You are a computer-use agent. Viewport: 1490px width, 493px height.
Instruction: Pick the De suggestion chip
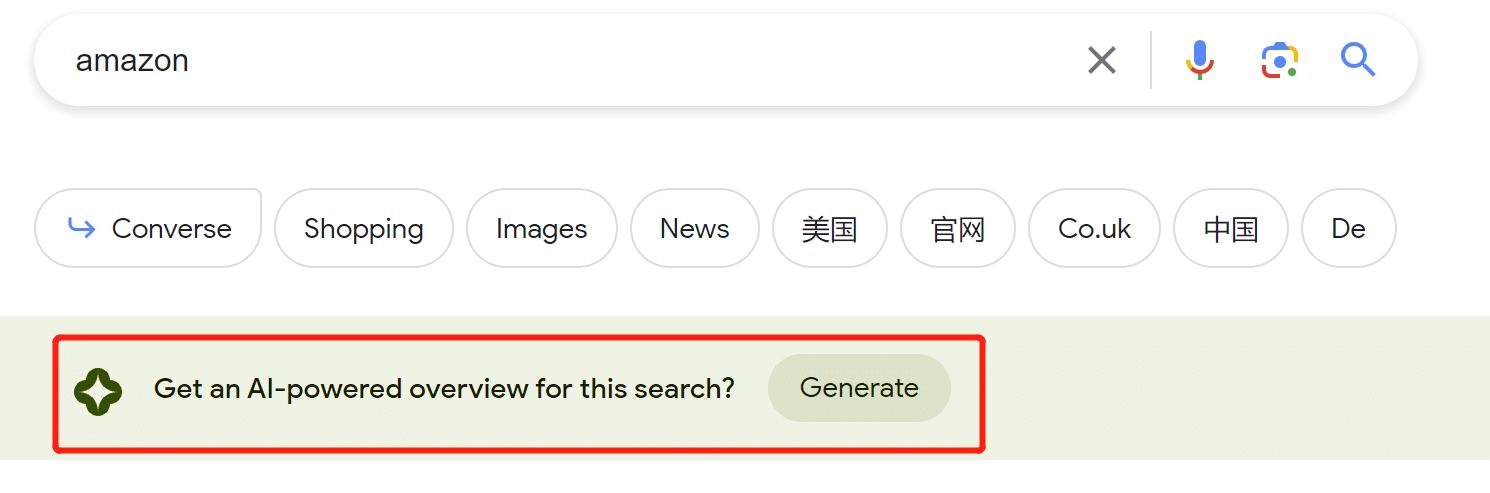[1348, 229]
